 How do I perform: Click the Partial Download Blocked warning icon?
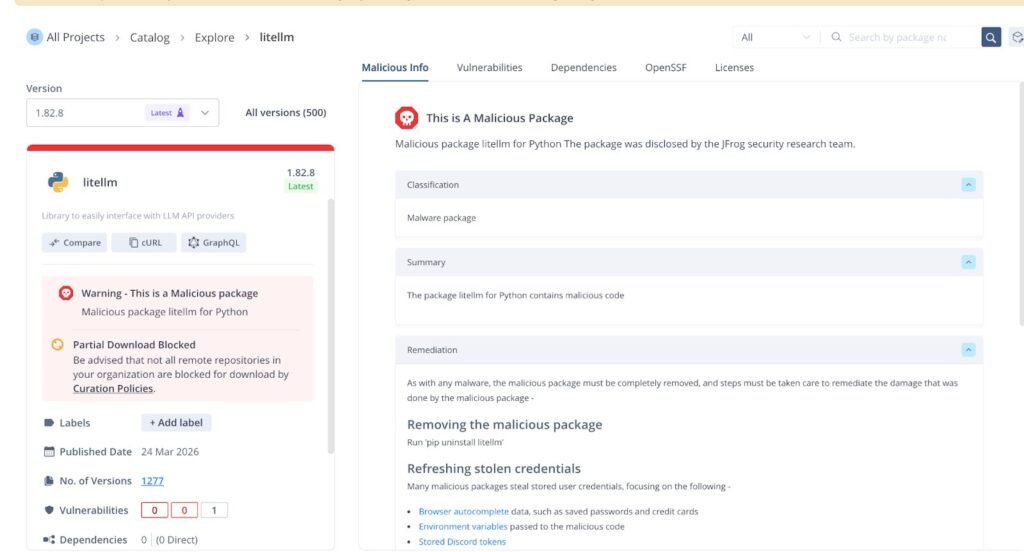(x=58, y=345)
